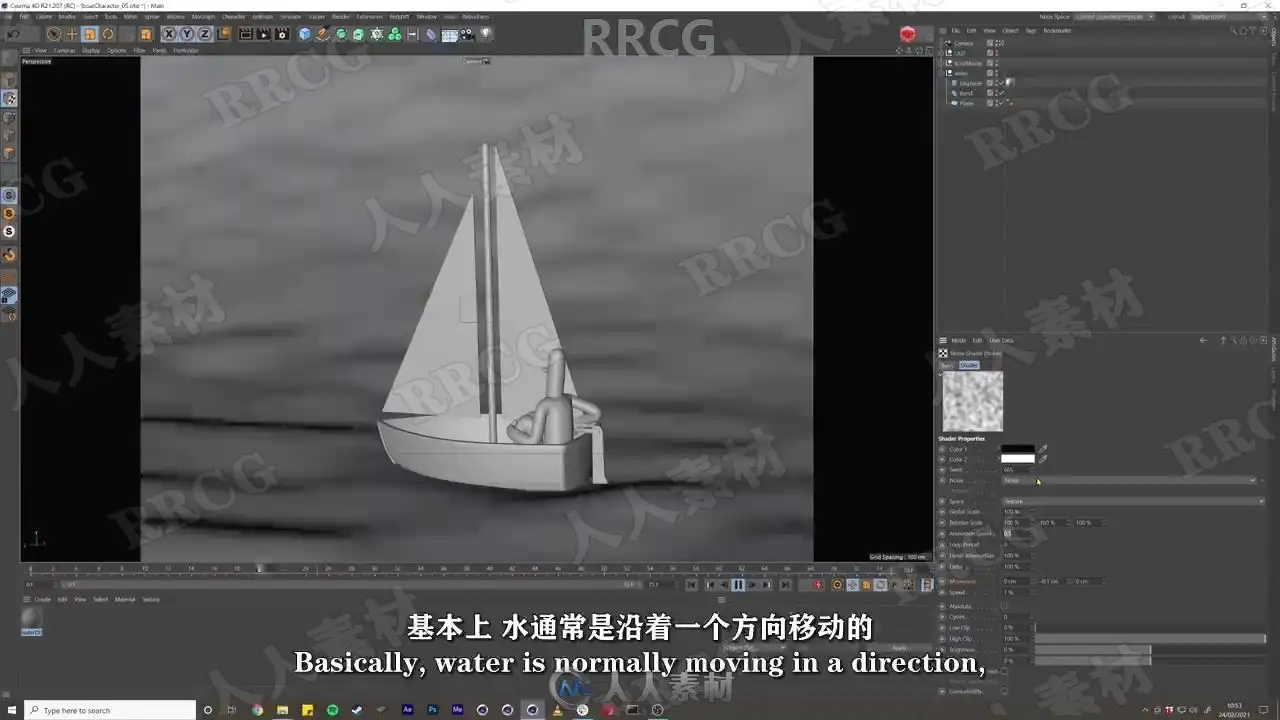Click the Undo arrow icon
Screen dimensions: 1280x720
pyautogui.click(x=14, y=34)
